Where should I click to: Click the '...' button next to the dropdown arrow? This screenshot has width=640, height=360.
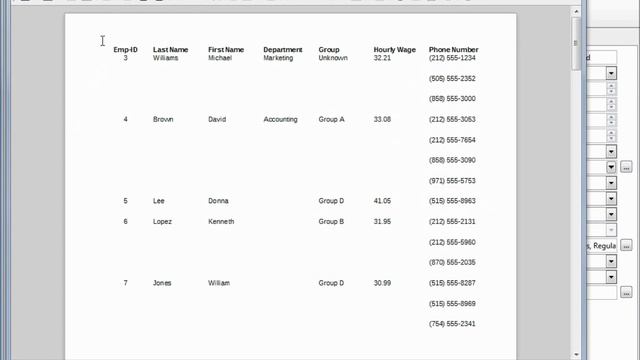point(626,167)
